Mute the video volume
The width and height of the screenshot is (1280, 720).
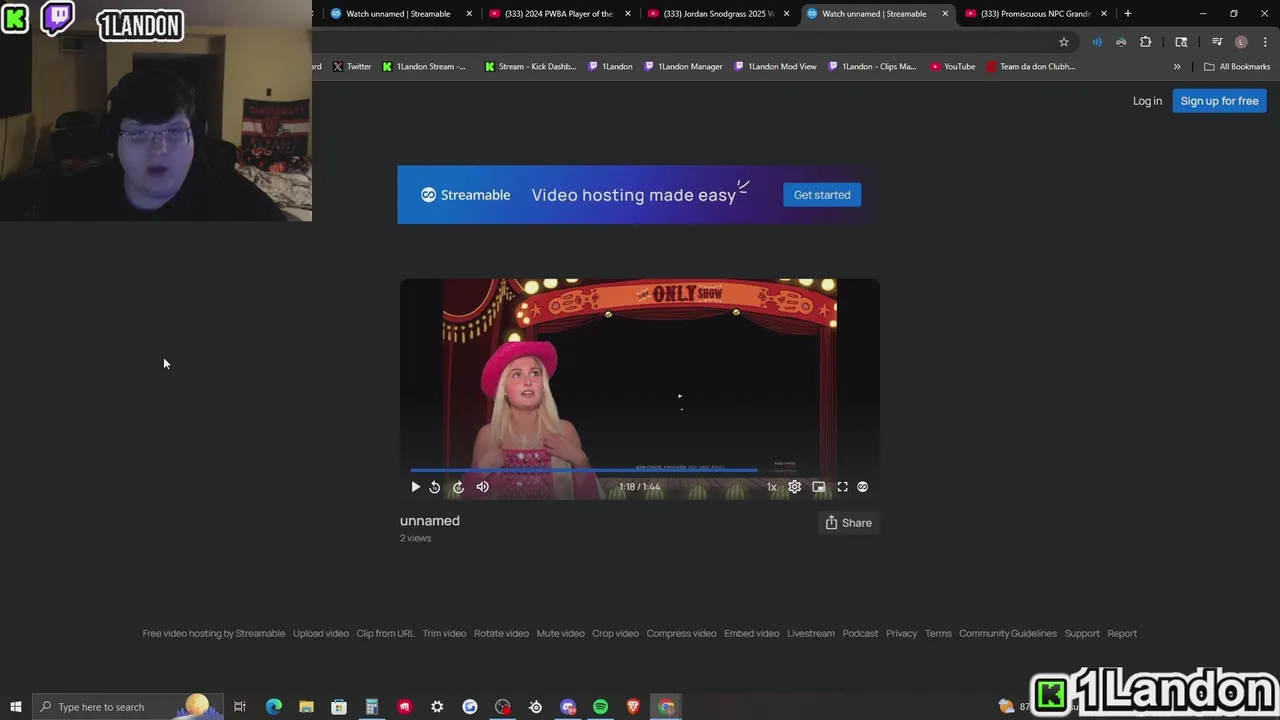pyautogui.click(x=482, y=487)
